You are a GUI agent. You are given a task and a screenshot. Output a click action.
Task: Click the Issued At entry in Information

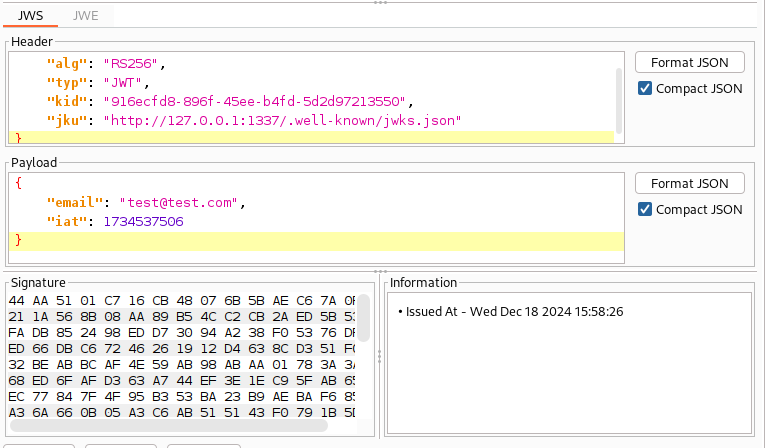[510, 312]
